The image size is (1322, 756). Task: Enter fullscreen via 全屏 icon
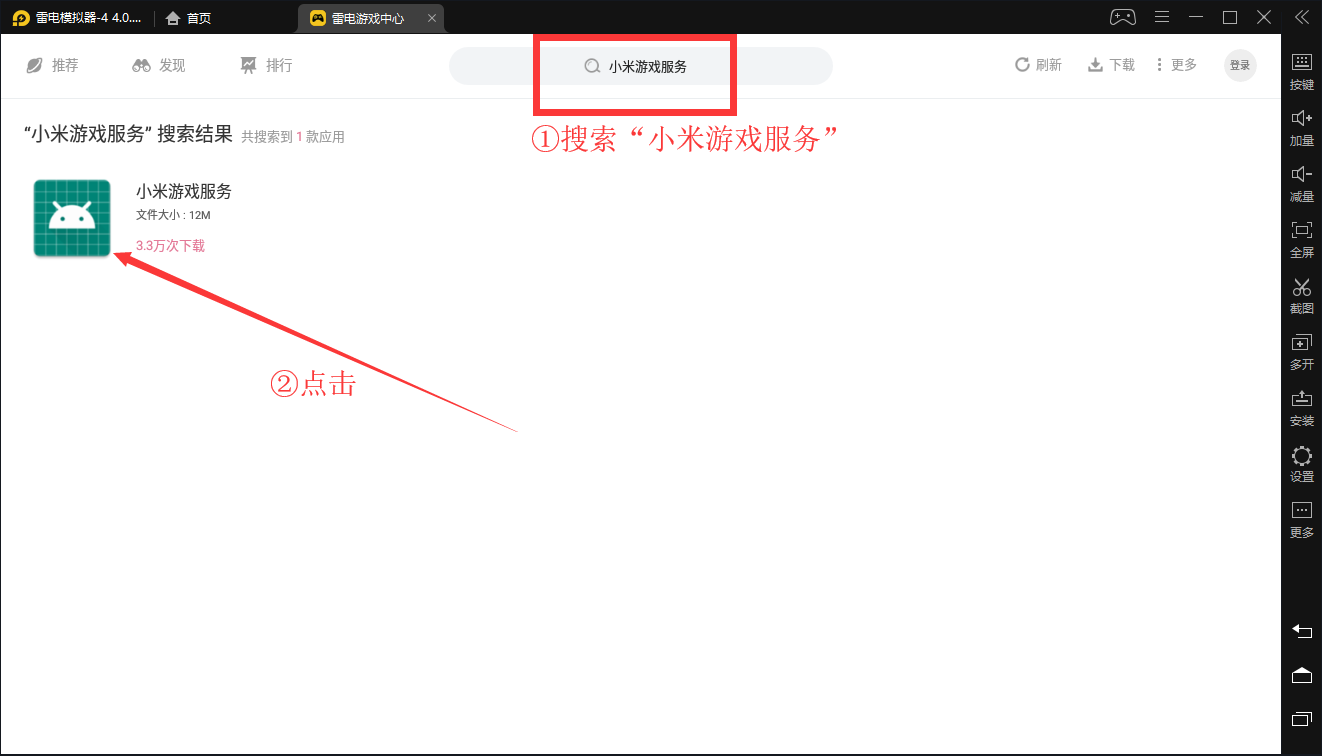click(x=1301, y=239)
